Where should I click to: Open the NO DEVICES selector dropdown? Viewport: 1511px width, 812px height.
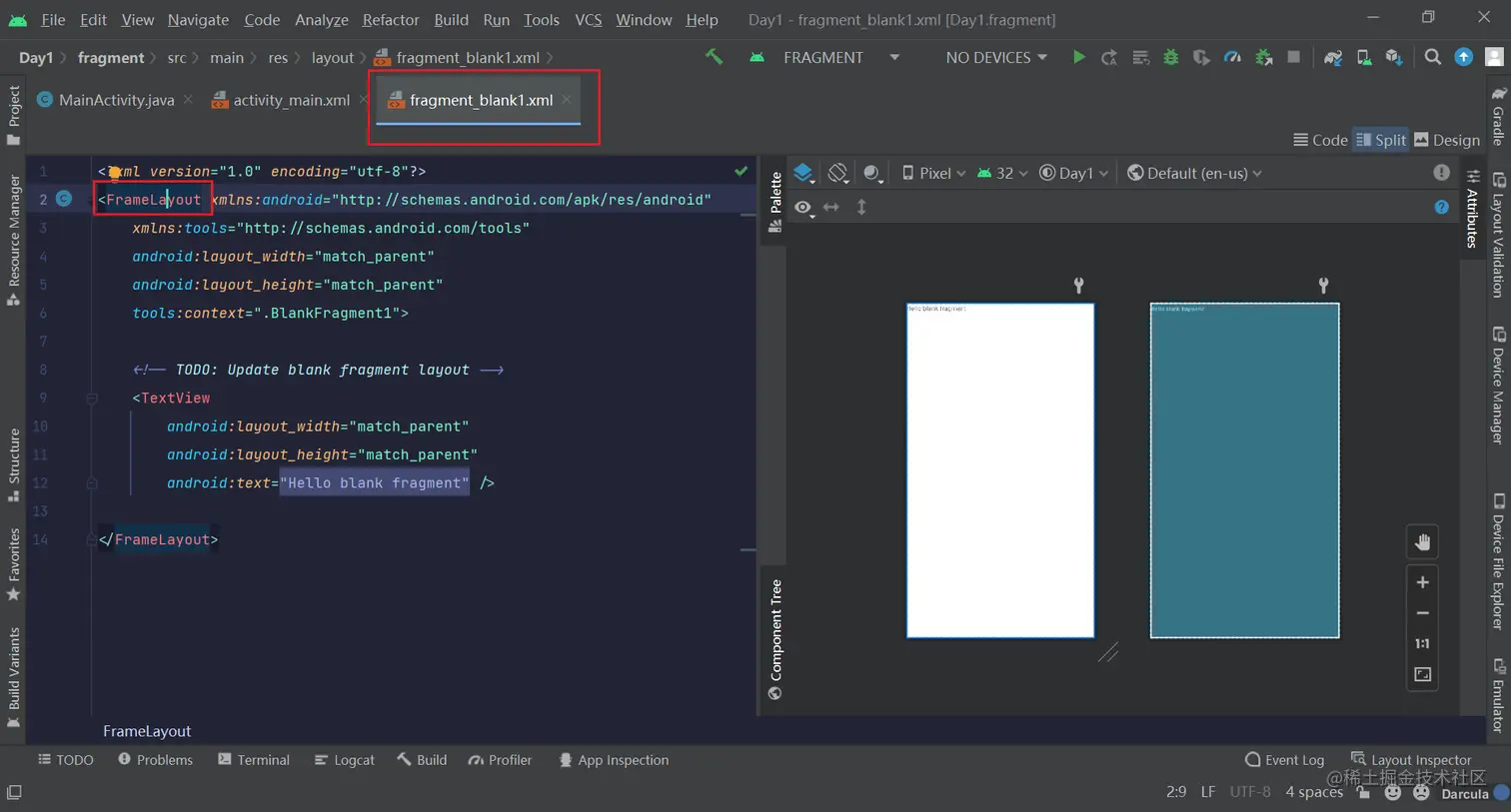[996, 57]
